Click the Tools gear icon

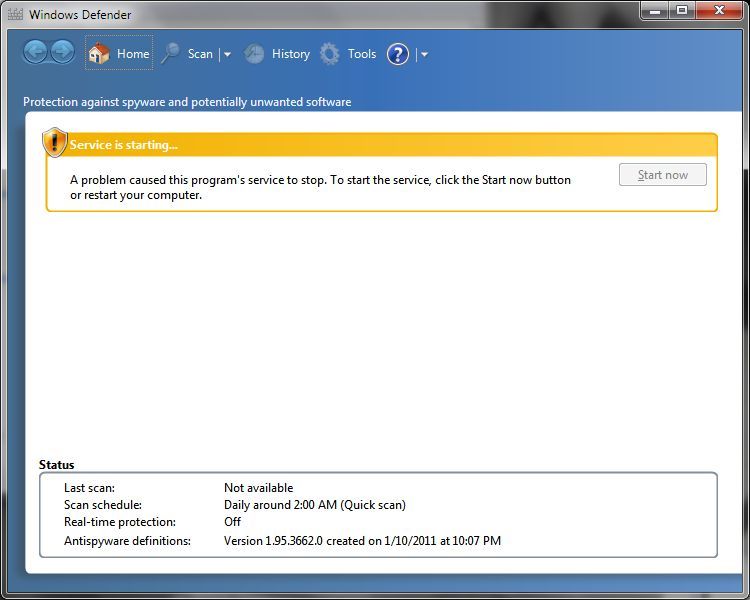click(330, 54)
